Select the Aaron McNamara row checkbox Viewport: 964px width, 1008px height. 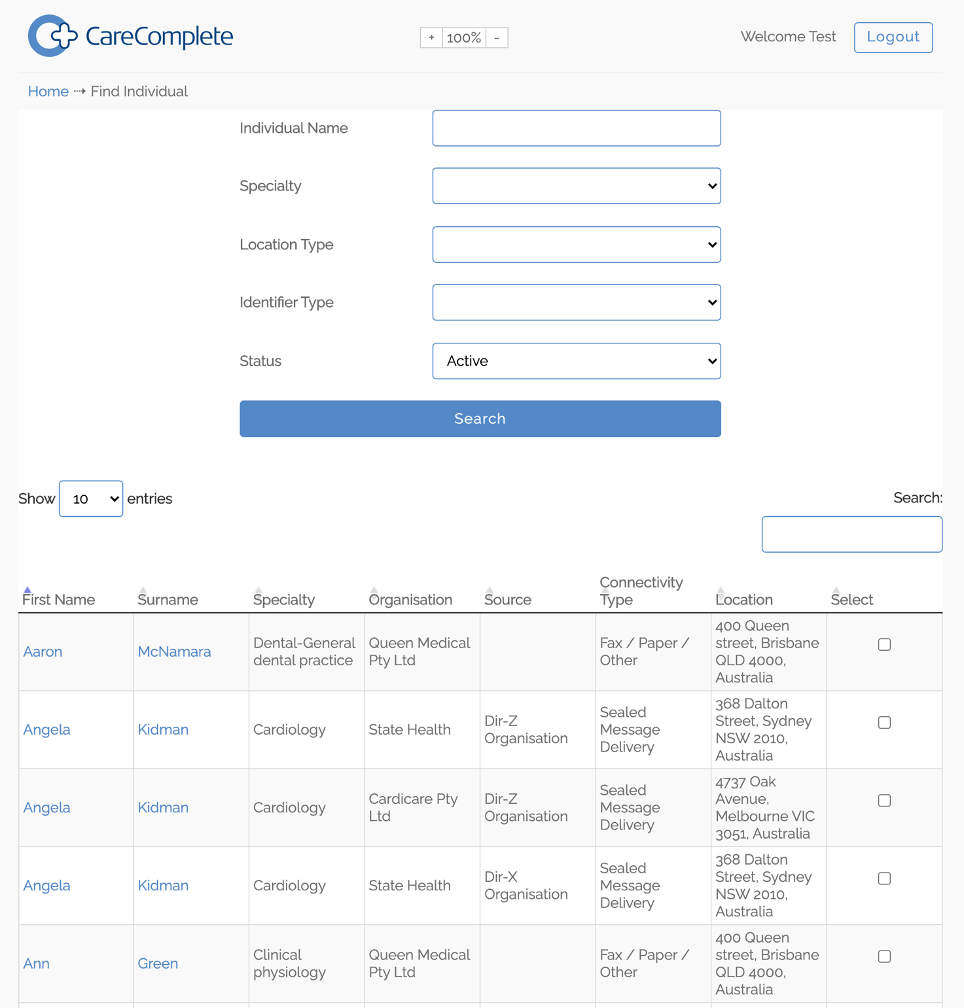(884, 644)
